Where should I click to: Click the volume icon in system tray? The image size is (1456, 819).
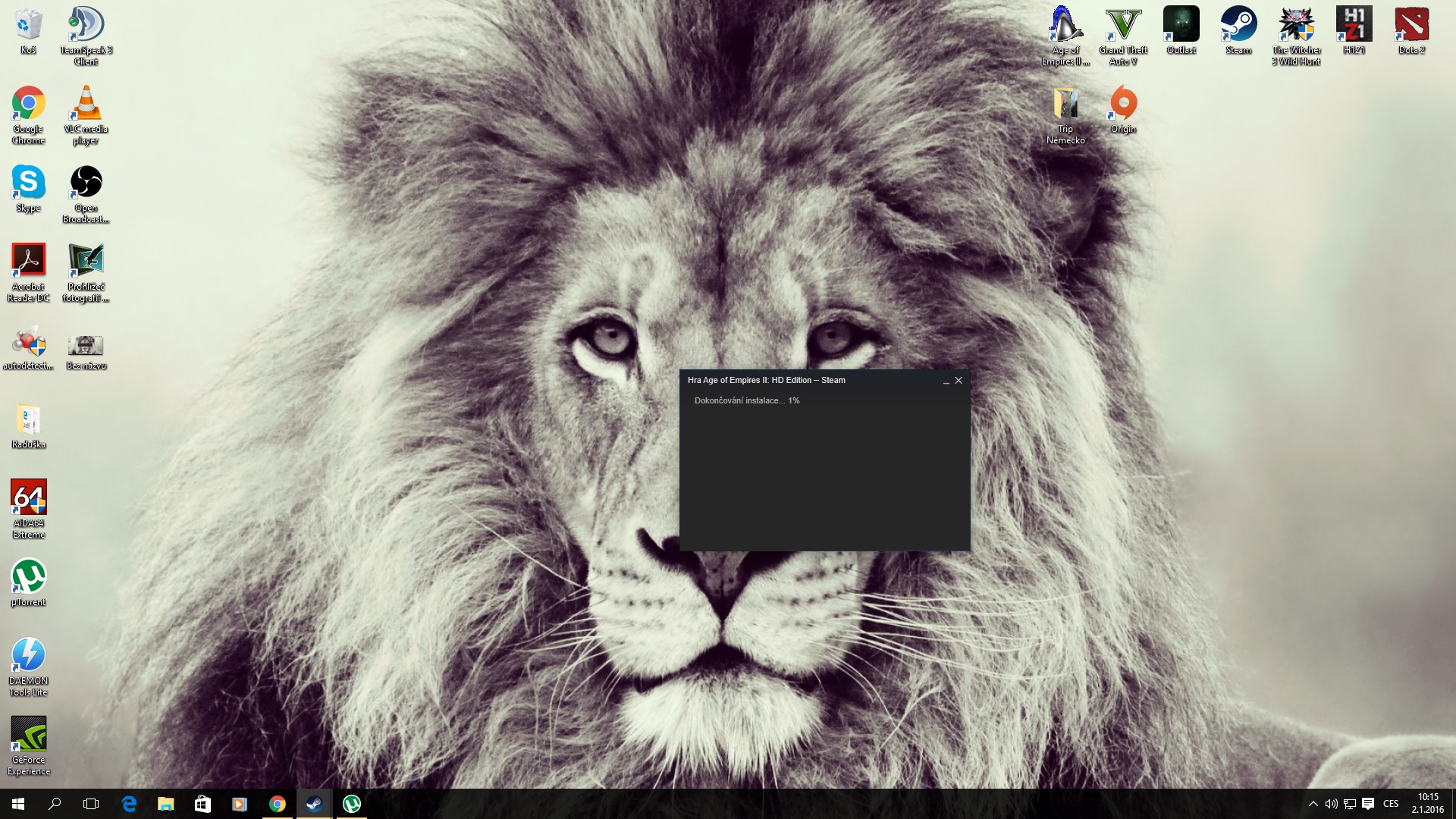(x=1331, y=804)
